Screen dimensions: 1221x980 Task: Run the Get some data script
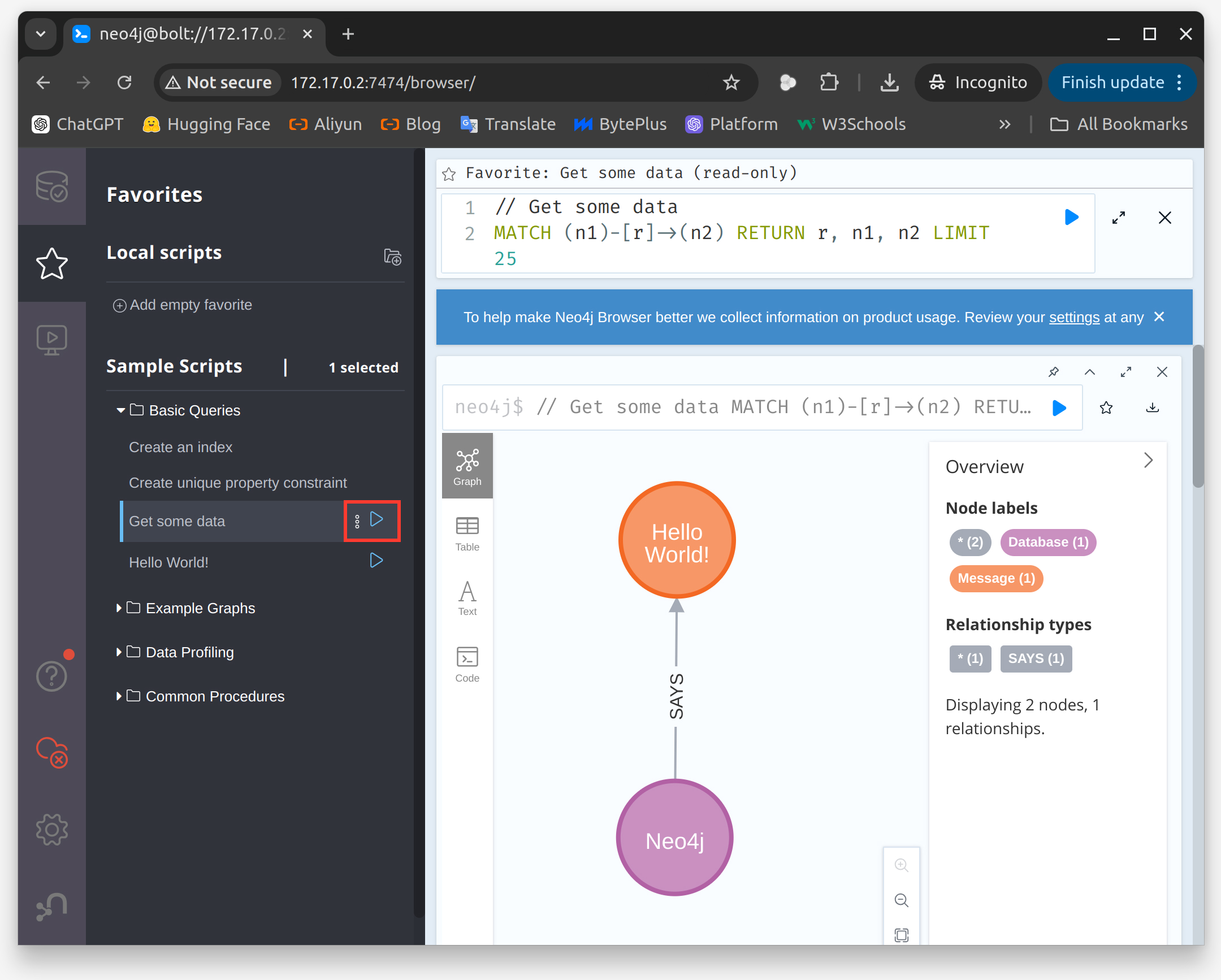[x=376, y=519]
